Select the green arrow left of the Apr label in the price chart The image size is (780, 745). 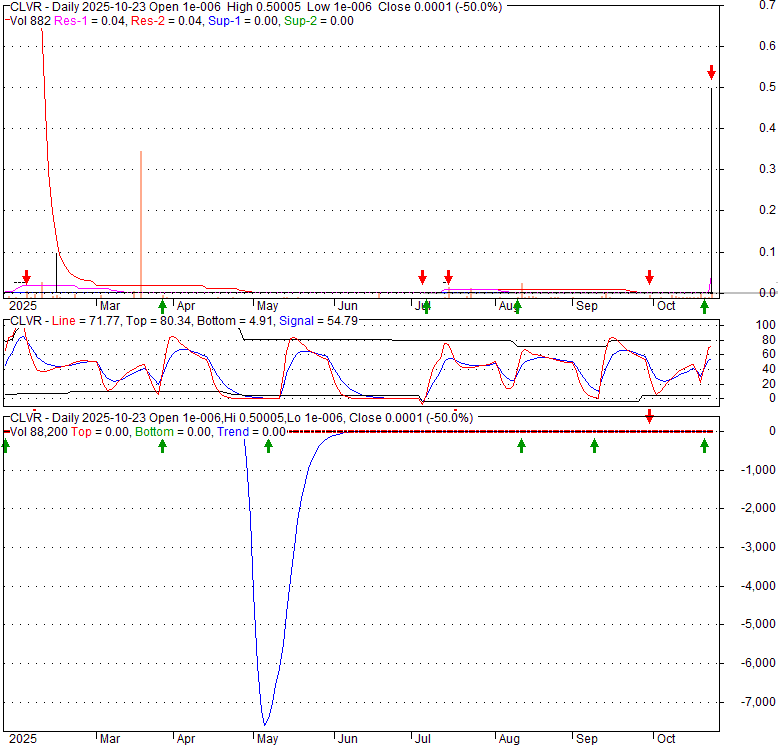pos(163,306)
